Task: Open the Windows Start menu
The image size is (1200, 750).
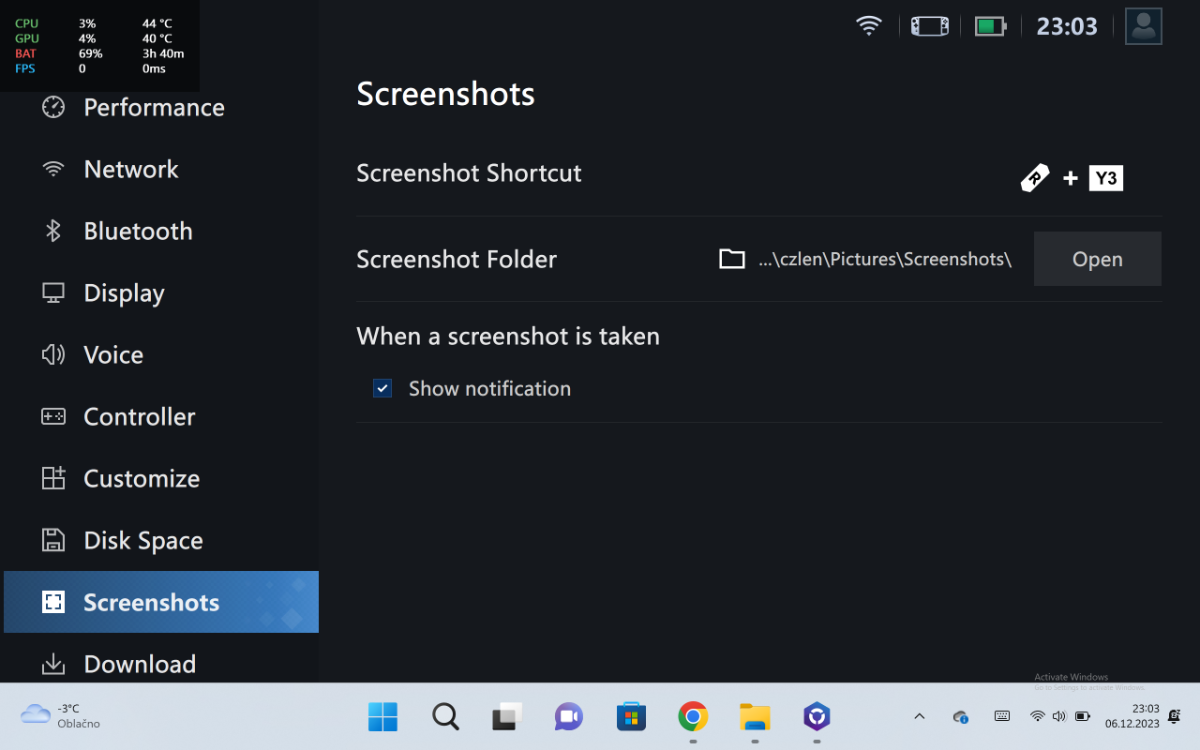Action: point(383,716)
